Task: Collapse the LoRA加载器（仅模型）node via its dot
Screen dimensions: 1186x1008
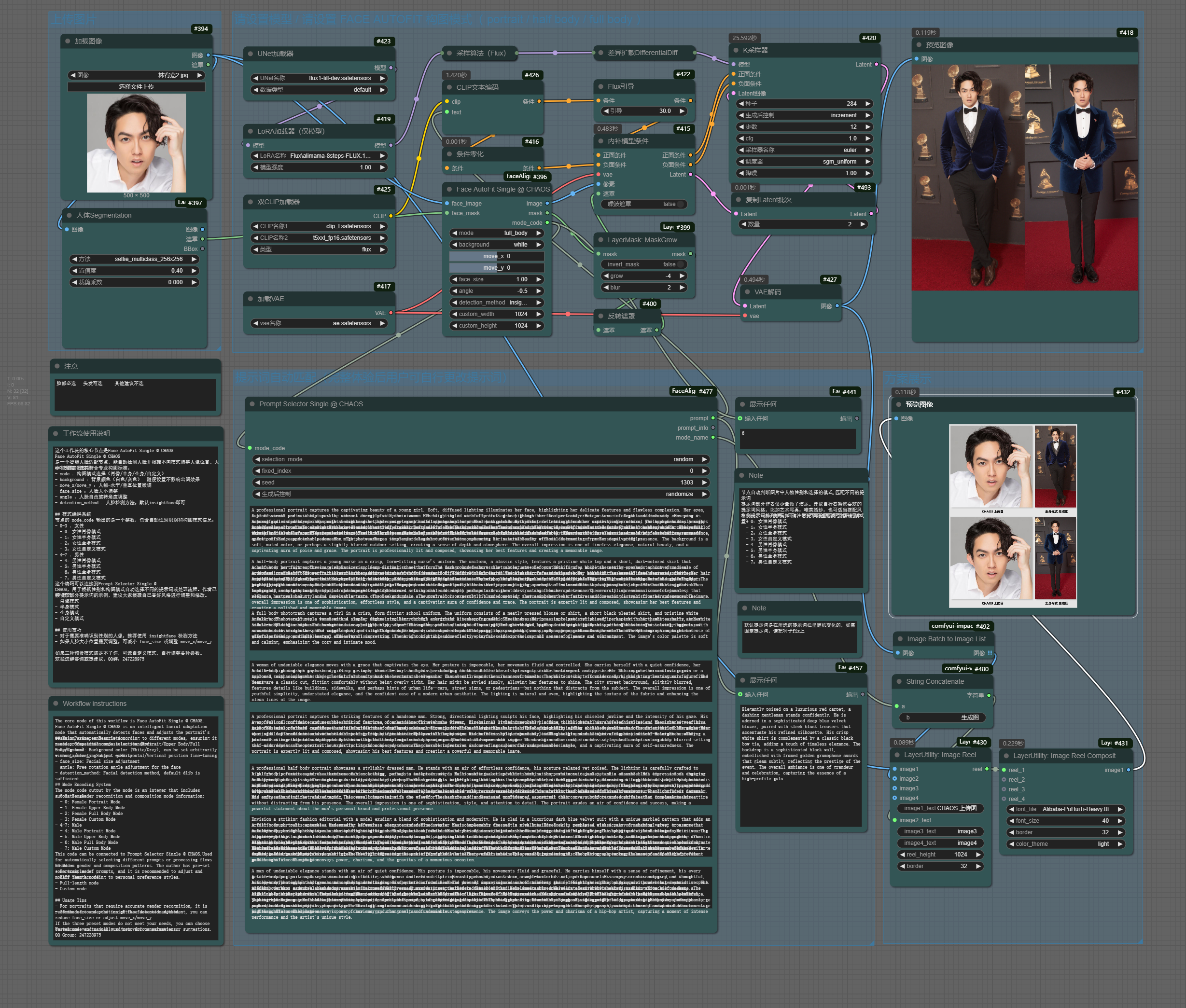Action: [x=251, y=131]
